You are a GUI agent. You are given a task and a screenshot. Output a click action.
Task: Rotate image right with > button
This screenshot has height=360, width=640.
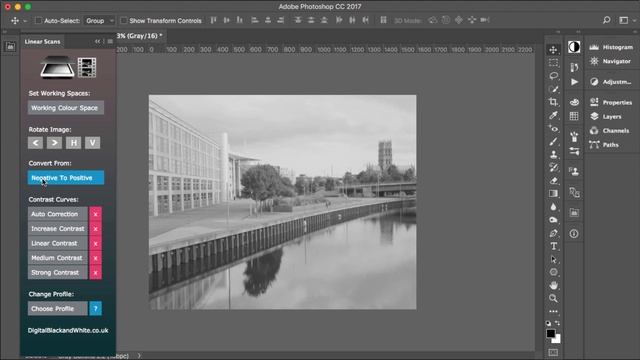[x=54, y=143]
